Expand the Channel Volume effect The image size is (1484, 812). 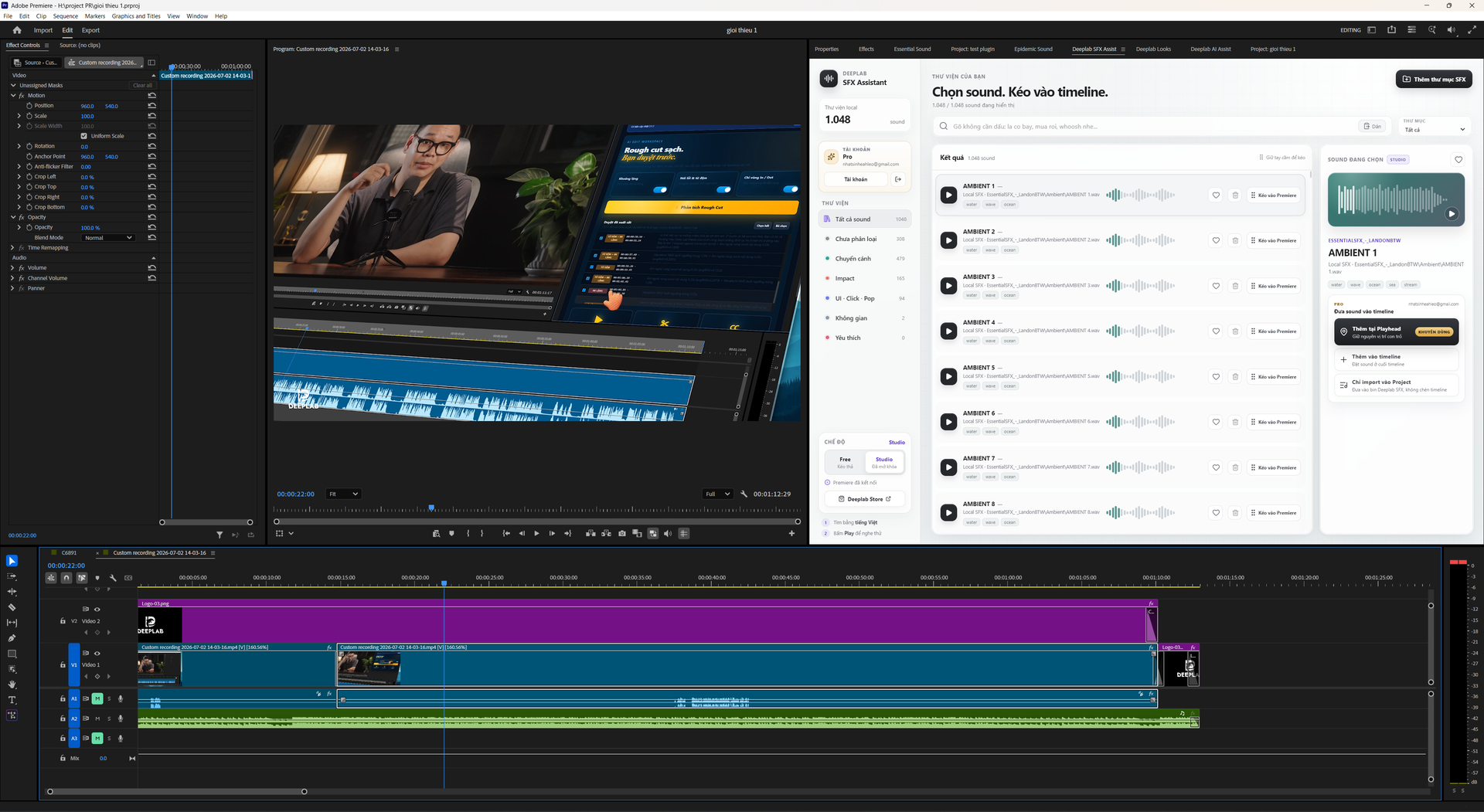tap(12, 278)
